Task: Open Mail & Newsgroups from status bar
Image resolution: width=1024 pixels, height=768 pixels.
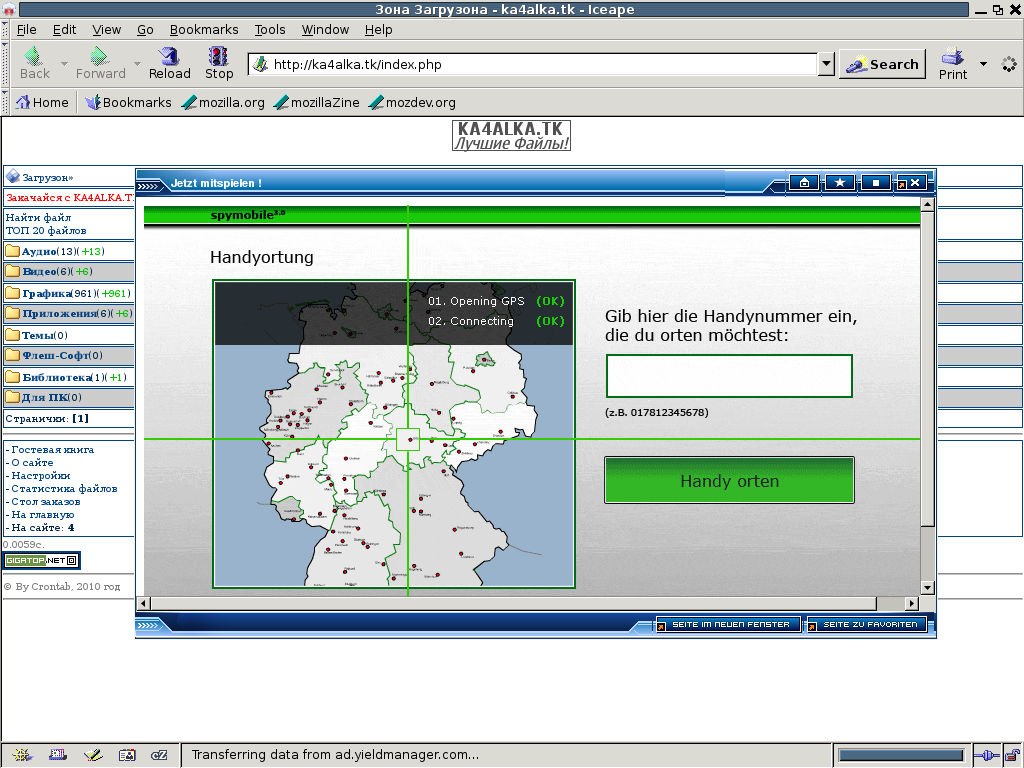Action: pos(58,755)
